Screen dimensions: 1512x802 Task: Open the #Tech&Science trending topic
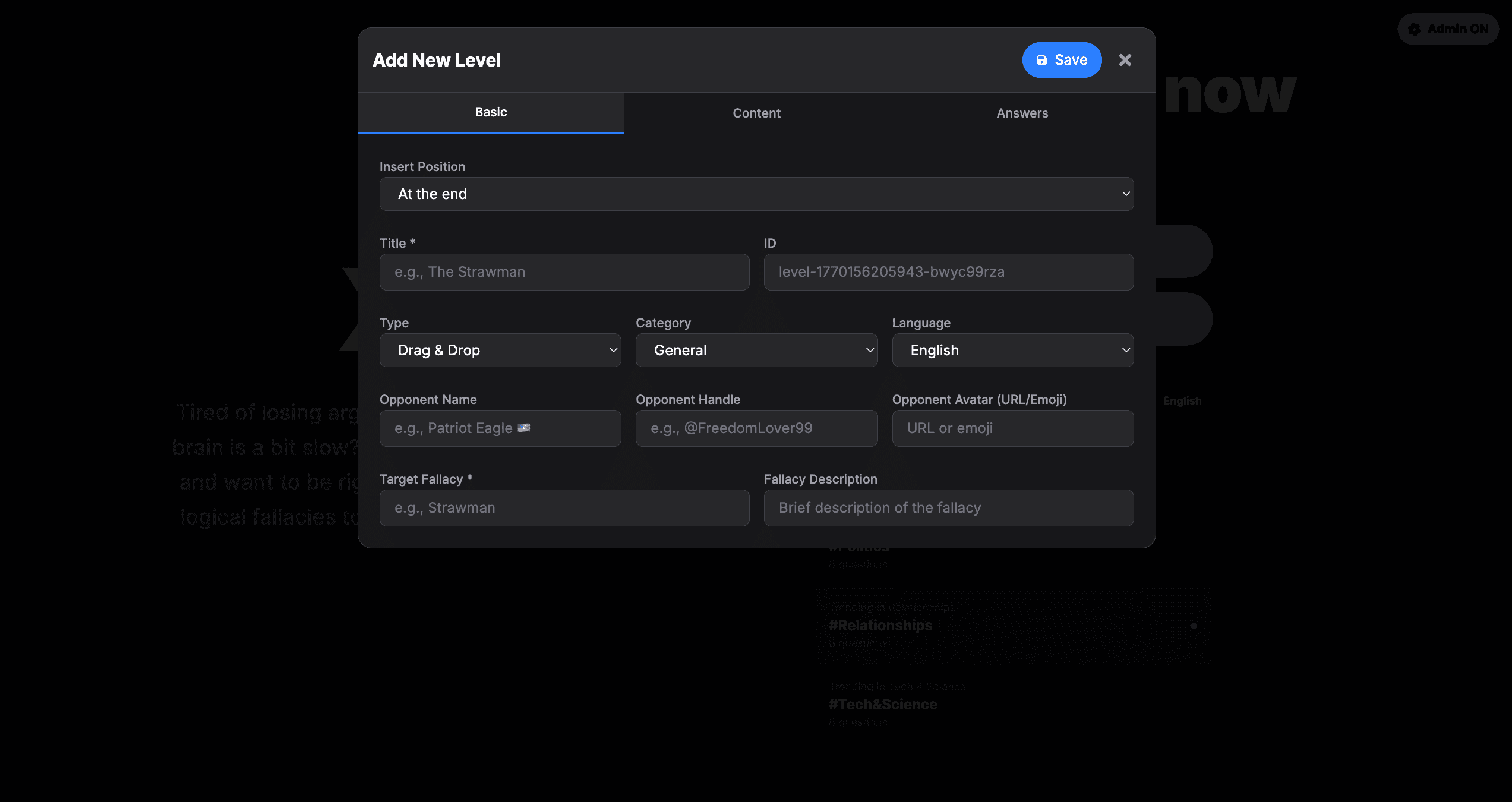coord(883,705)
